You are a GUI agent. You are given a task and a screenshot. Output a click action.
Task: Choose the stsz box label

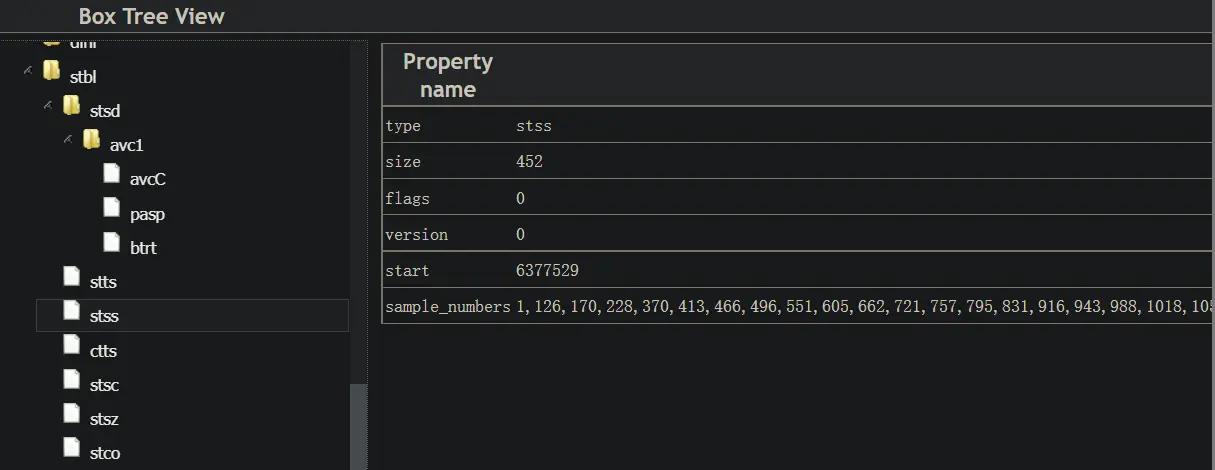coord(104,420)
